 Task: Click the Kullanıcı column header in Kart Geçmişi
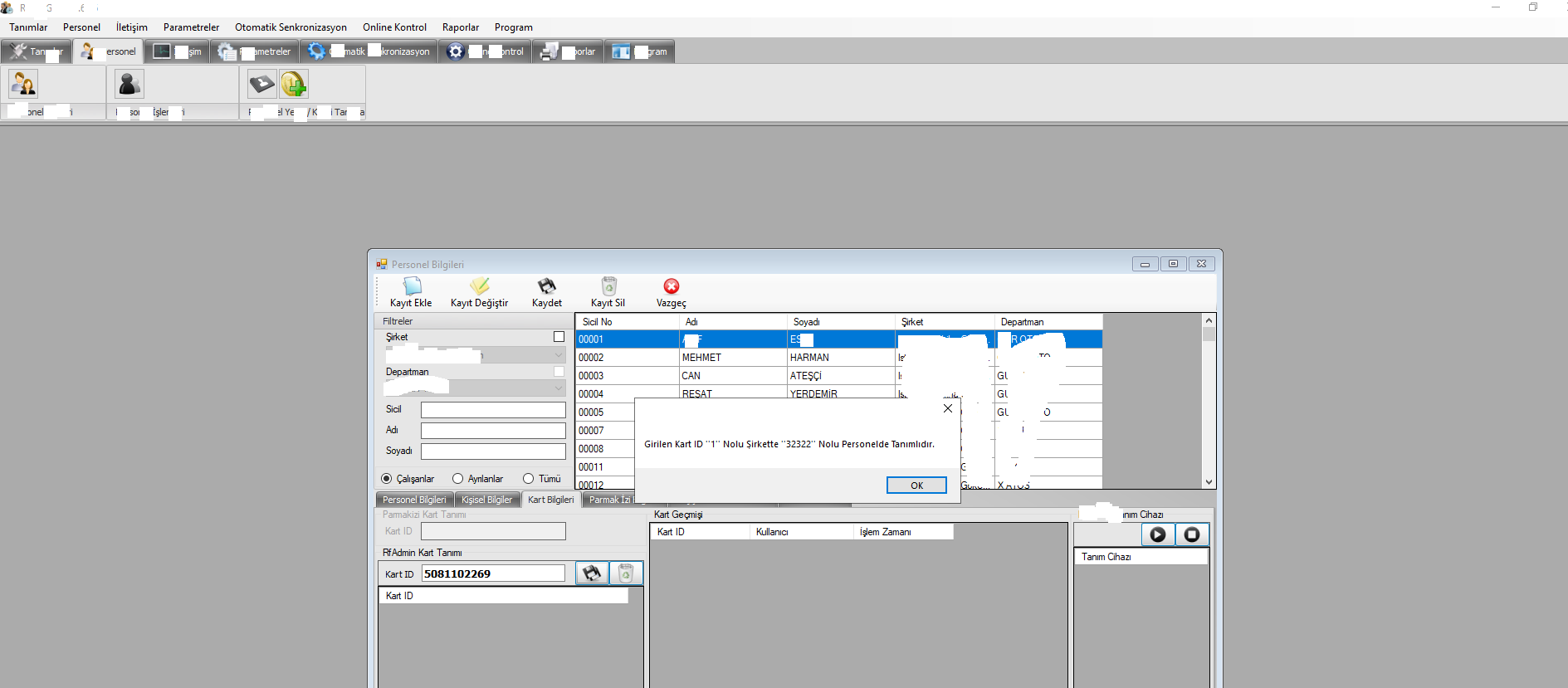click(x=801, y=532)
